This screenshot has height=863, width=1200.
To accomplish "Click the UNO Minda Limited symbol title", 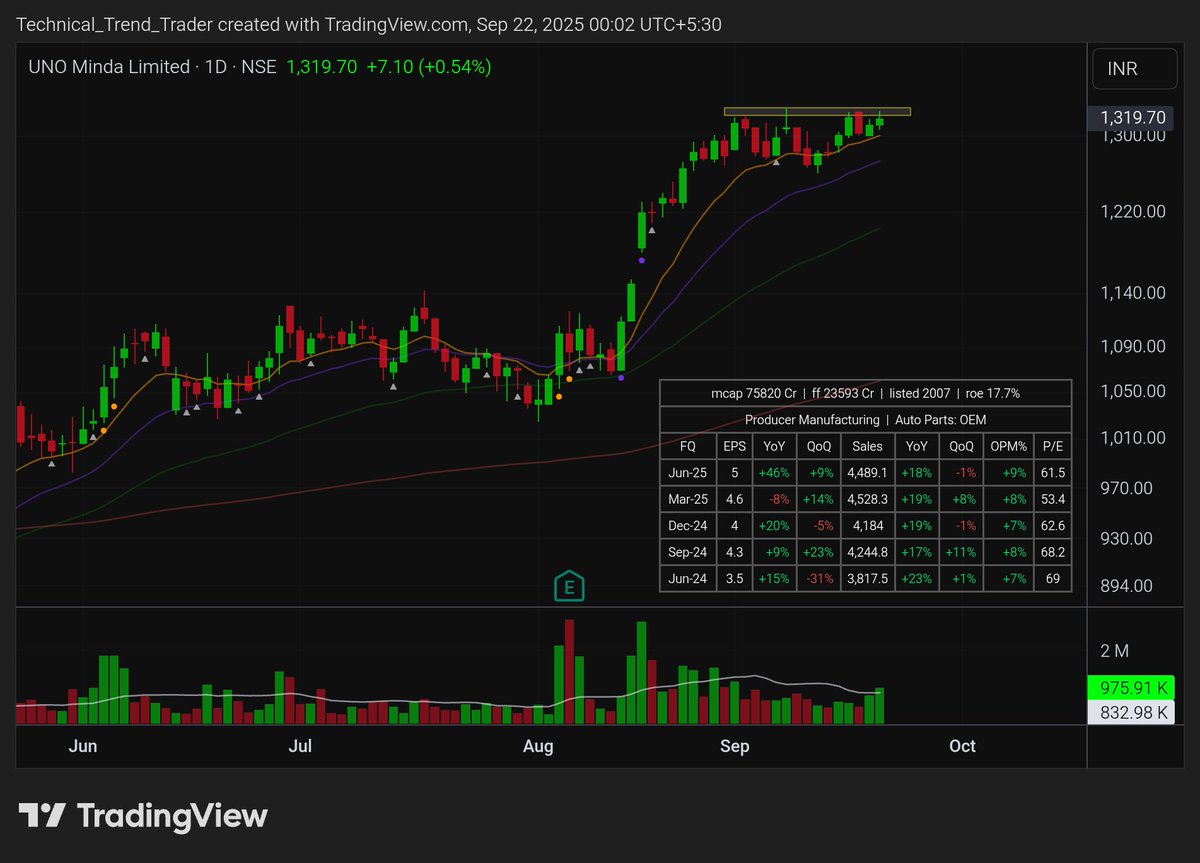I will pos(108,67).
